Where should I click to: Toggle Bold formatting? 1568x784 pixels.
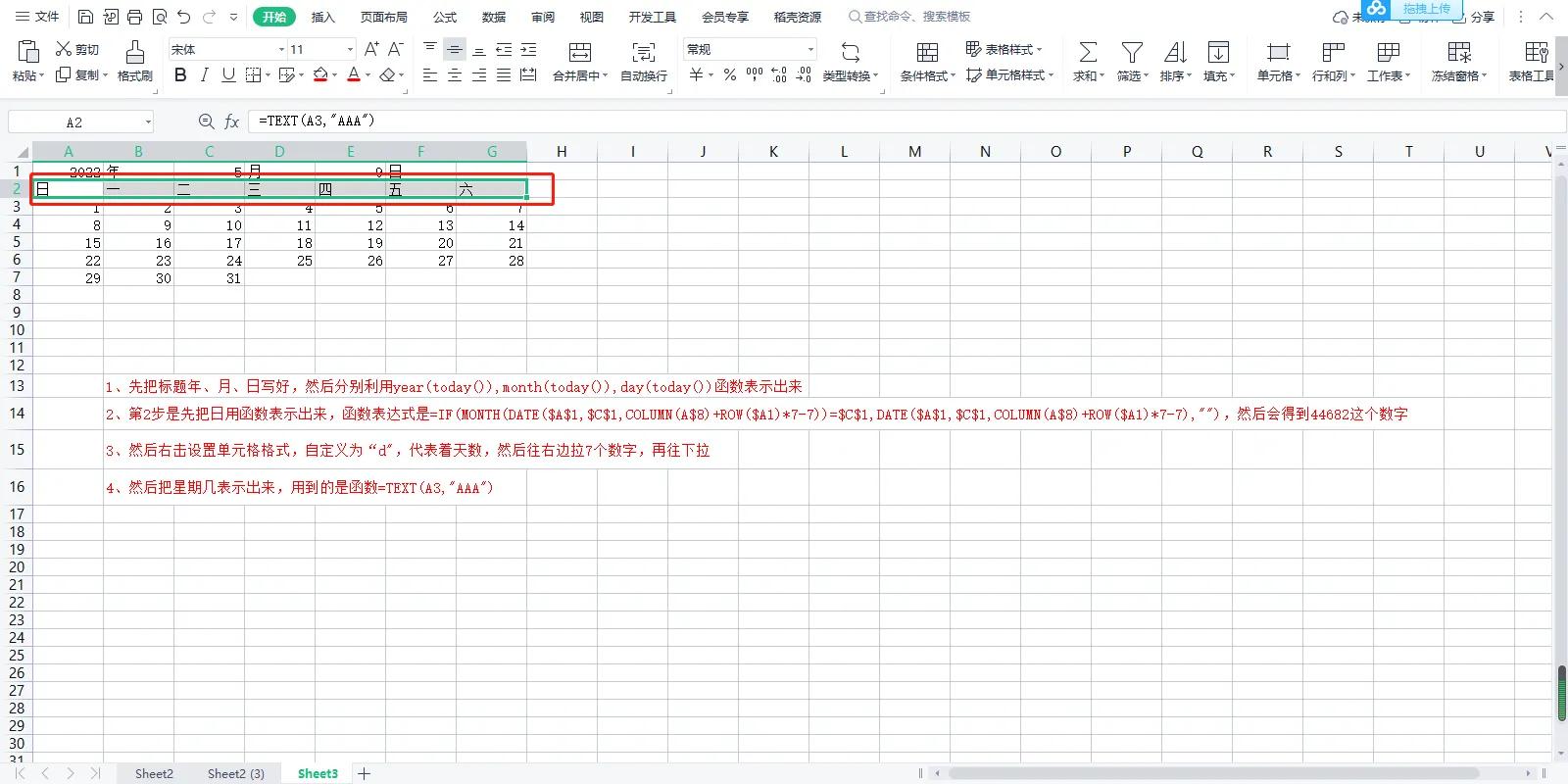180,75
